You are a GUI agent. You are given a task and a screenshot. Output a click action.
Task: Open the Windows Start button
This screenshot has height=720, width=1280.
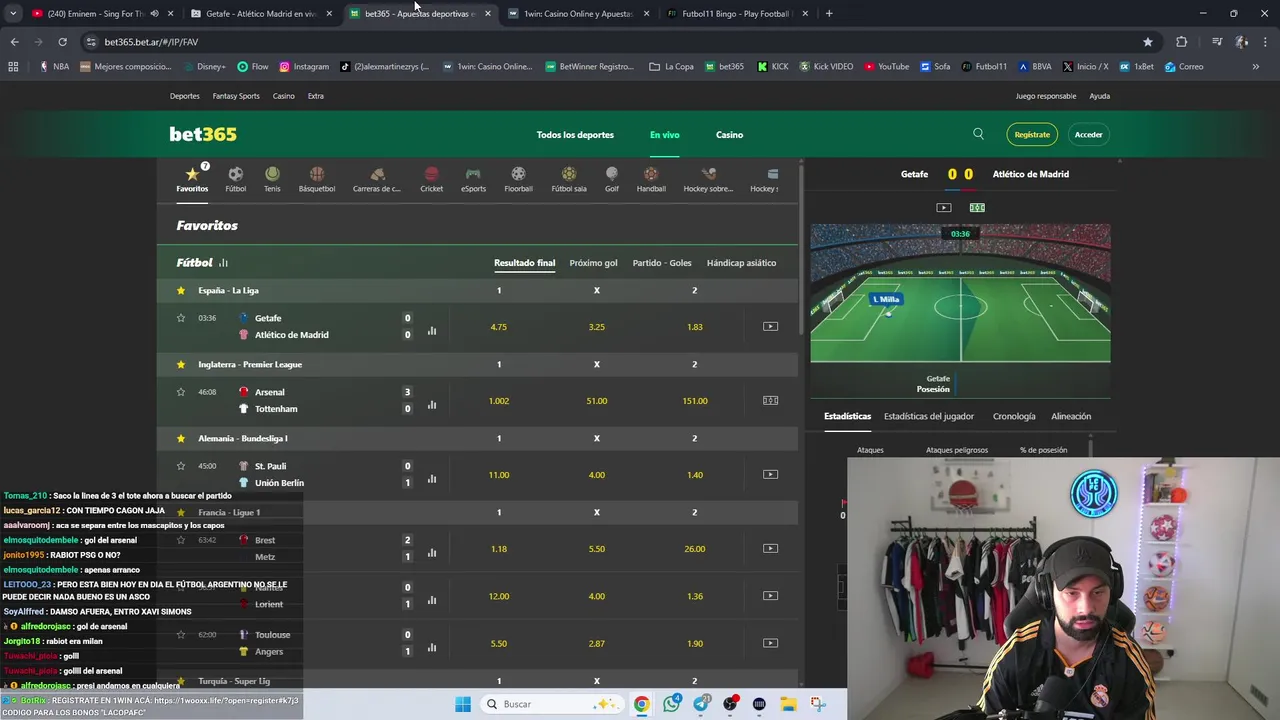click(x=463, y=704)
